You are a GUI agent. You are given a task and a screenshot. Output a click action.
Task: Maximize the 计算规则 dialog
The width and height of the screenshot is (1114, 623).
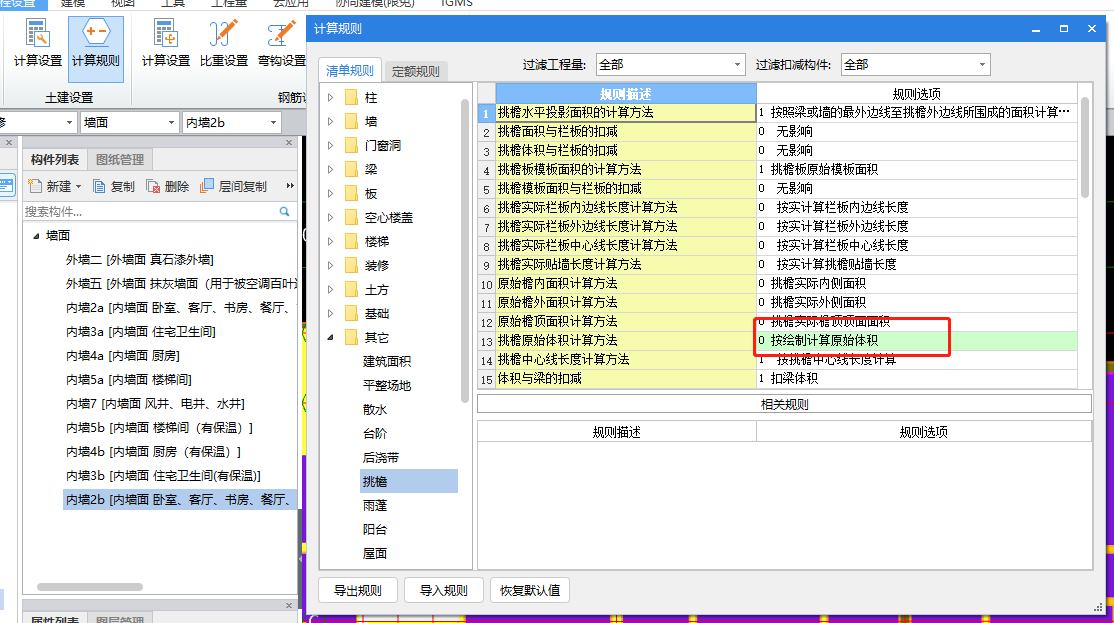(x=1064, y=28)
